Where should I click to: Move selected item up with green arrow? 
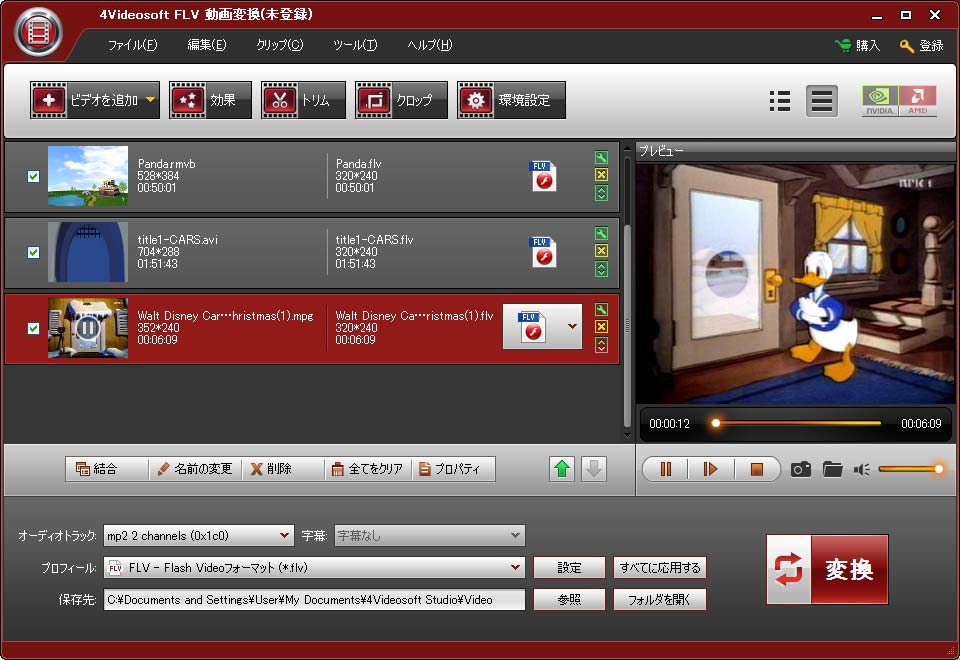(x=563, y=469)
